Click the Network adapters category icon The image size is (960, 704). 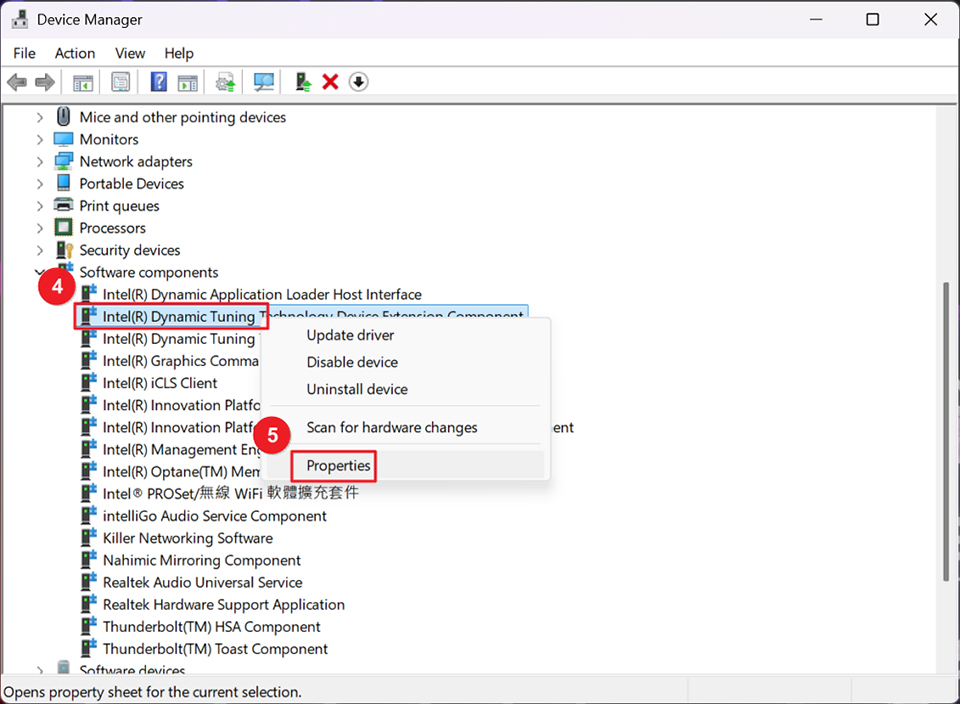[63, 161]
